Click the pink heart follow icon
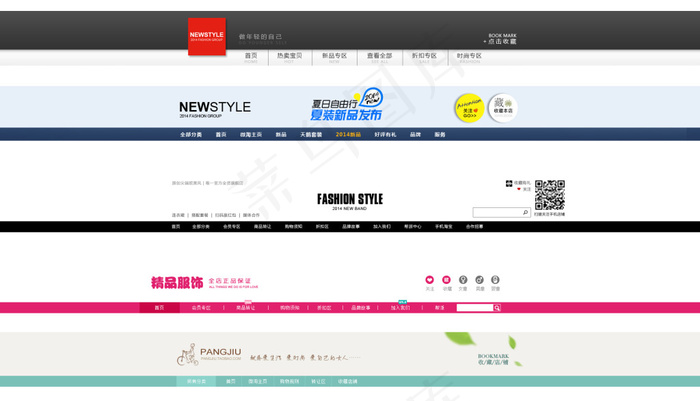 [430, 280]
